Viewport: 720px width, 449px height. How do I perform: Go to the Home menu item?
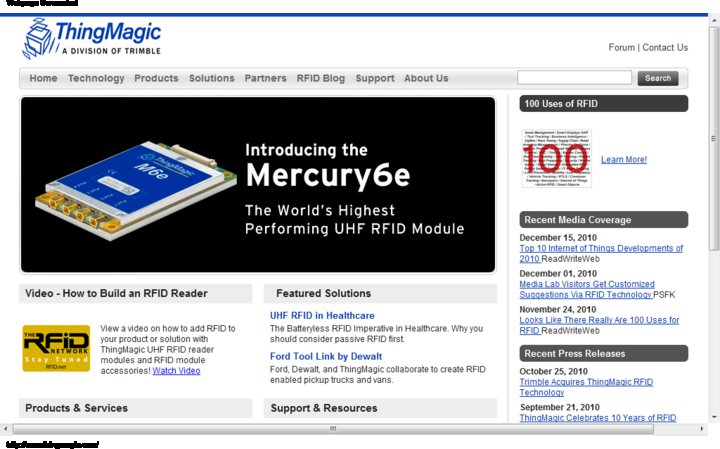tap(43, 78)
